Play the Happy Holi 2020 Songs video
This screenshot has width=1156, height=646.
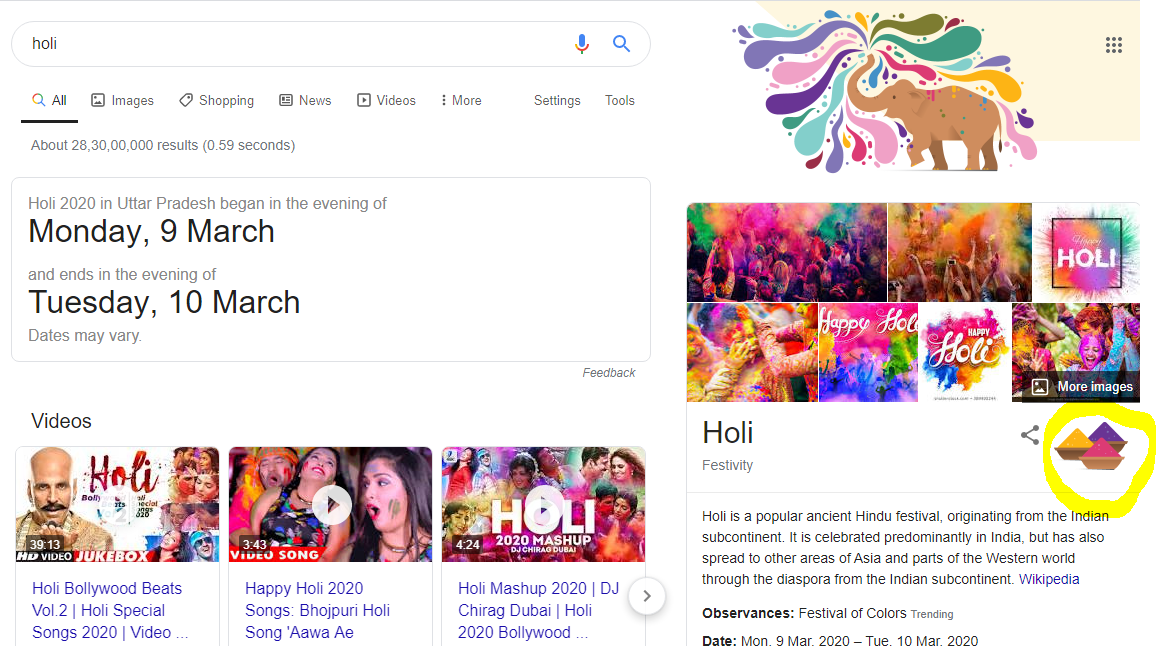(330, 505)
